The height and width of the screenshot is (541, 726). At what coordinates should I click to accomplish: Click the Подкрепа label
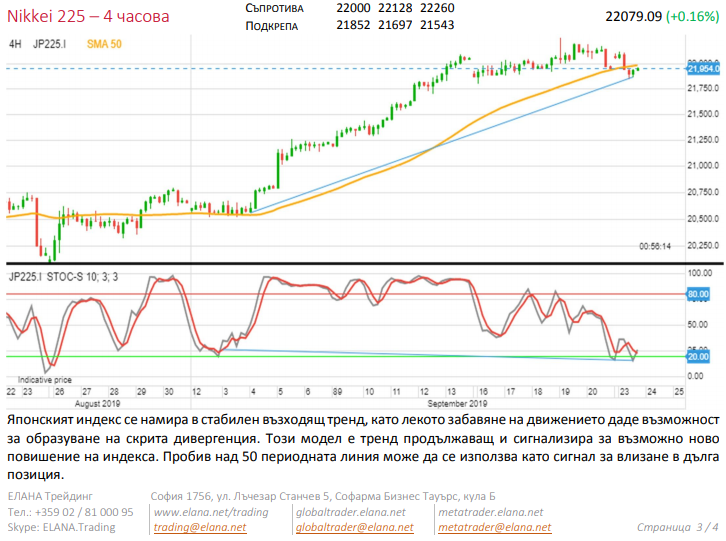coord(271,25)
